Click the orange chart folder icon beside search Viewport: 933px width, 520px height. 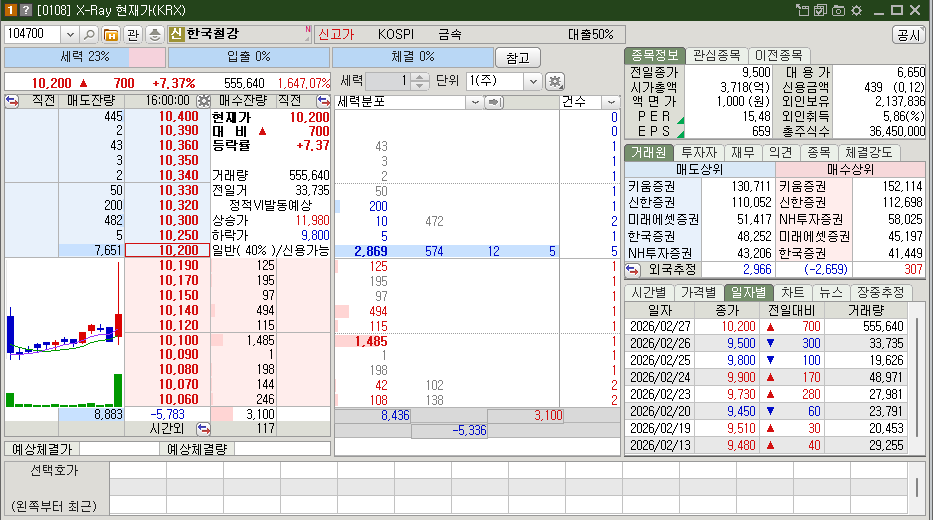coord(111,35)
